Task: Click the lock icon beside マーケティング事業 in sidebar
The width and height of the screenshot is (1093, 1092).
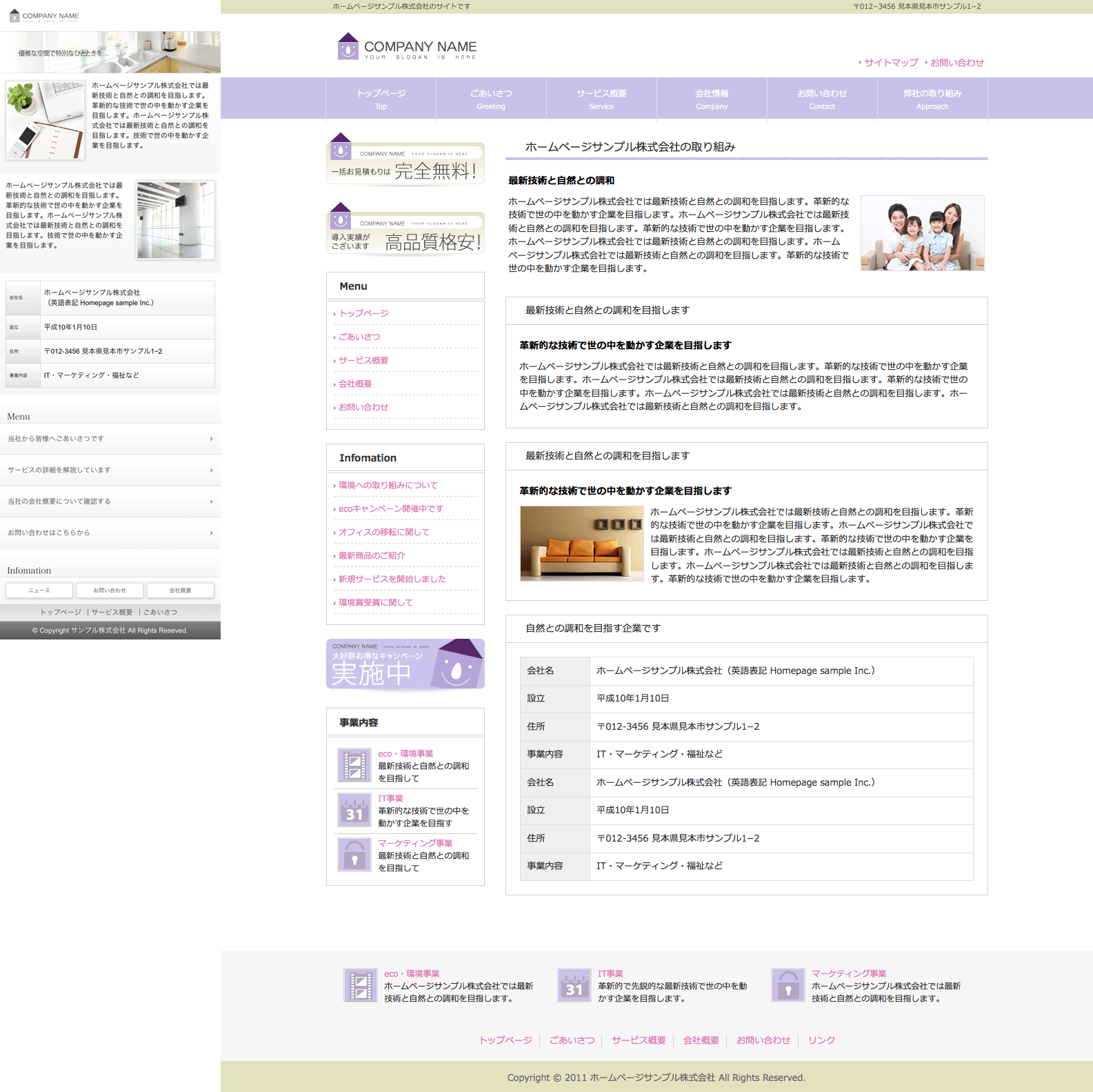Action: (354, 855)
